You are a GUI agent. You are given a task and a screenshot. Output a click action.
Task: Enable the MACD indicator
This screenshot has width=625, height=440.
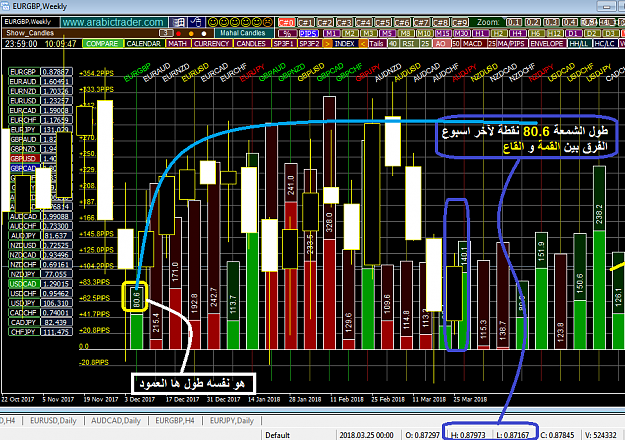473,43
